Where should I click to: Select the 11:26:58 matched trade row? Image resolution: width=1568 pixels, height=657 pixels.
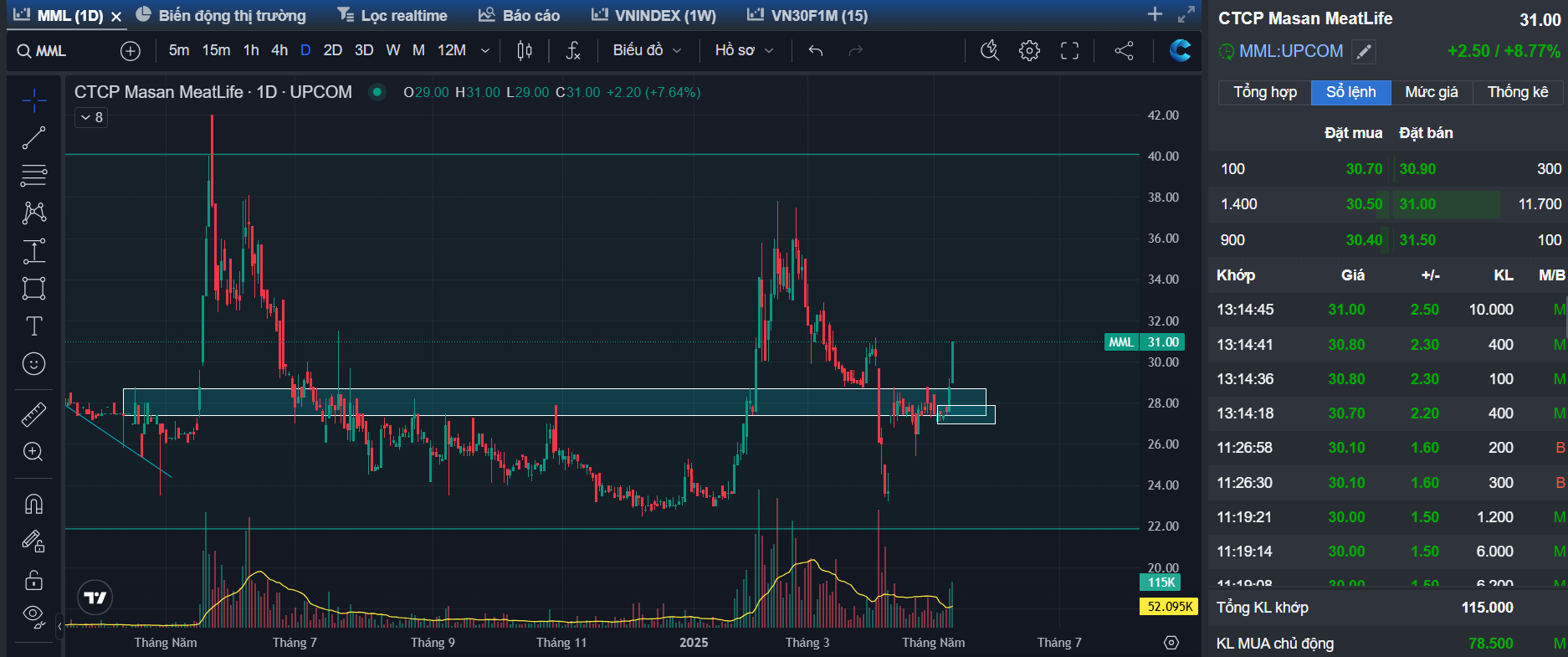(1388, 448)
